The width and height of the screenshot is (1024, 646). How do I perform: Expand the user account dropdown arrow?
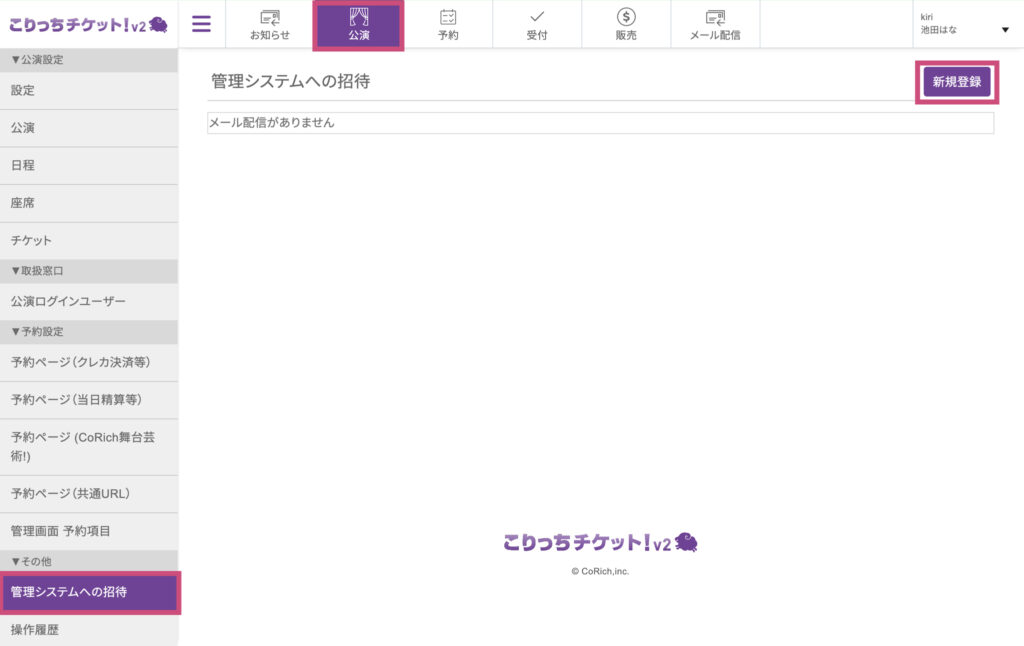(x=1005, y=29)
